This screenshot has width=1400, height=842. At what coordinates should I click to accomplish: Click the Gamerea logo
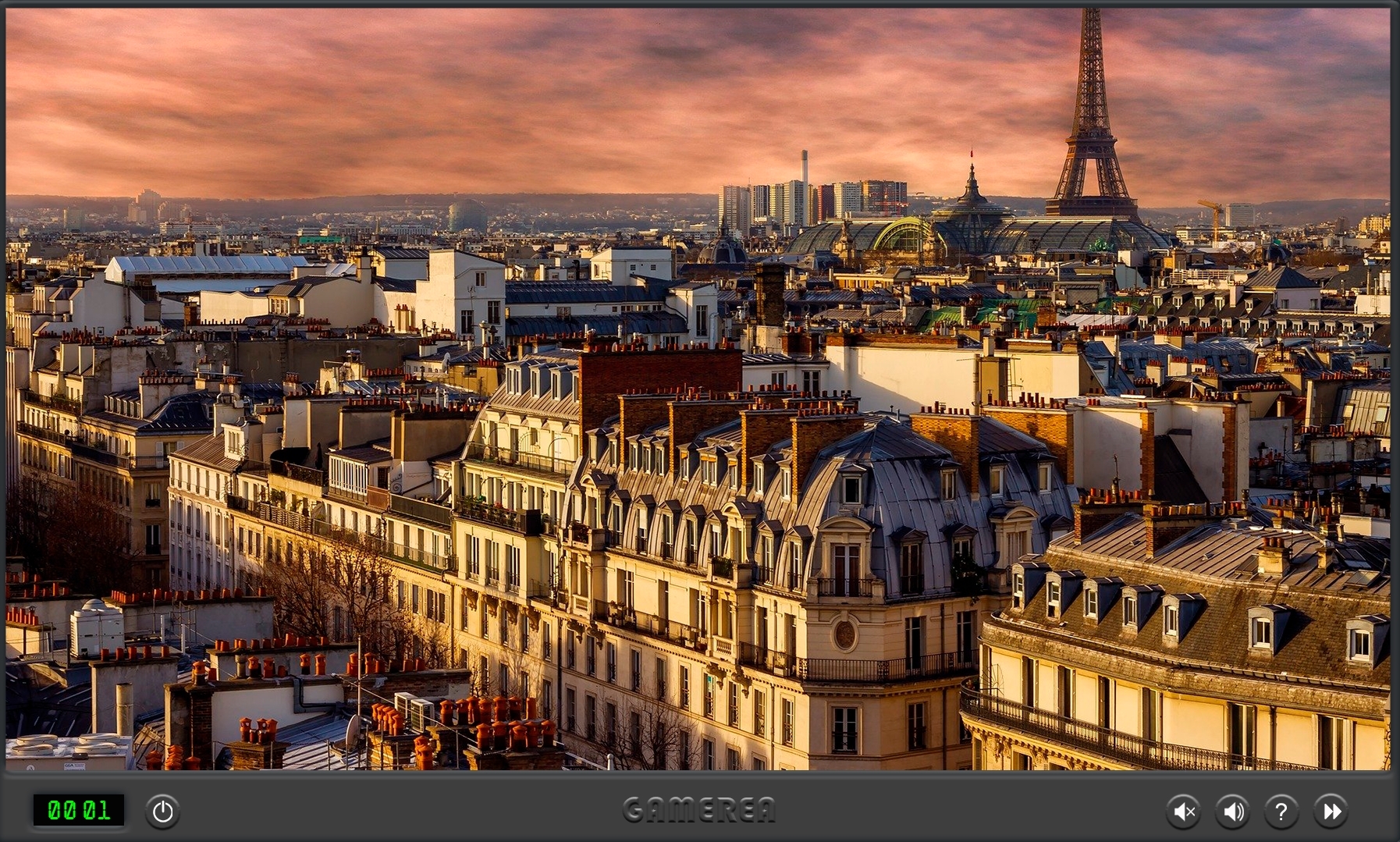tap(699, 810)
